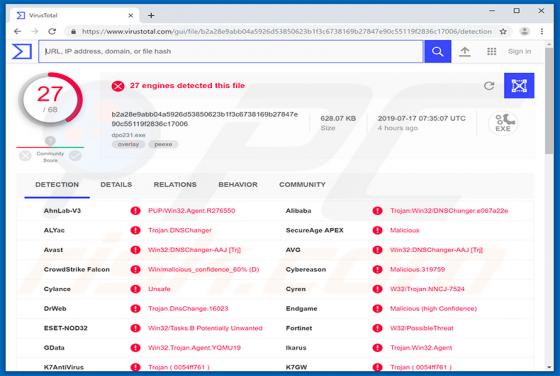The width and height of the screenshot is (560, 376).
Task: Click Unsafe result for Cylance
Action: point(159,289)
